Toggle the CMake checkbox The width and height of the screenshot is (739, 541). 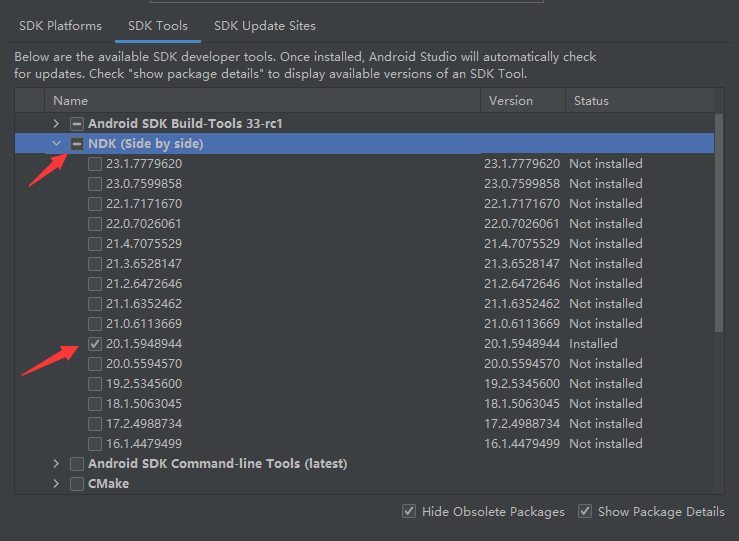point(77,484)
